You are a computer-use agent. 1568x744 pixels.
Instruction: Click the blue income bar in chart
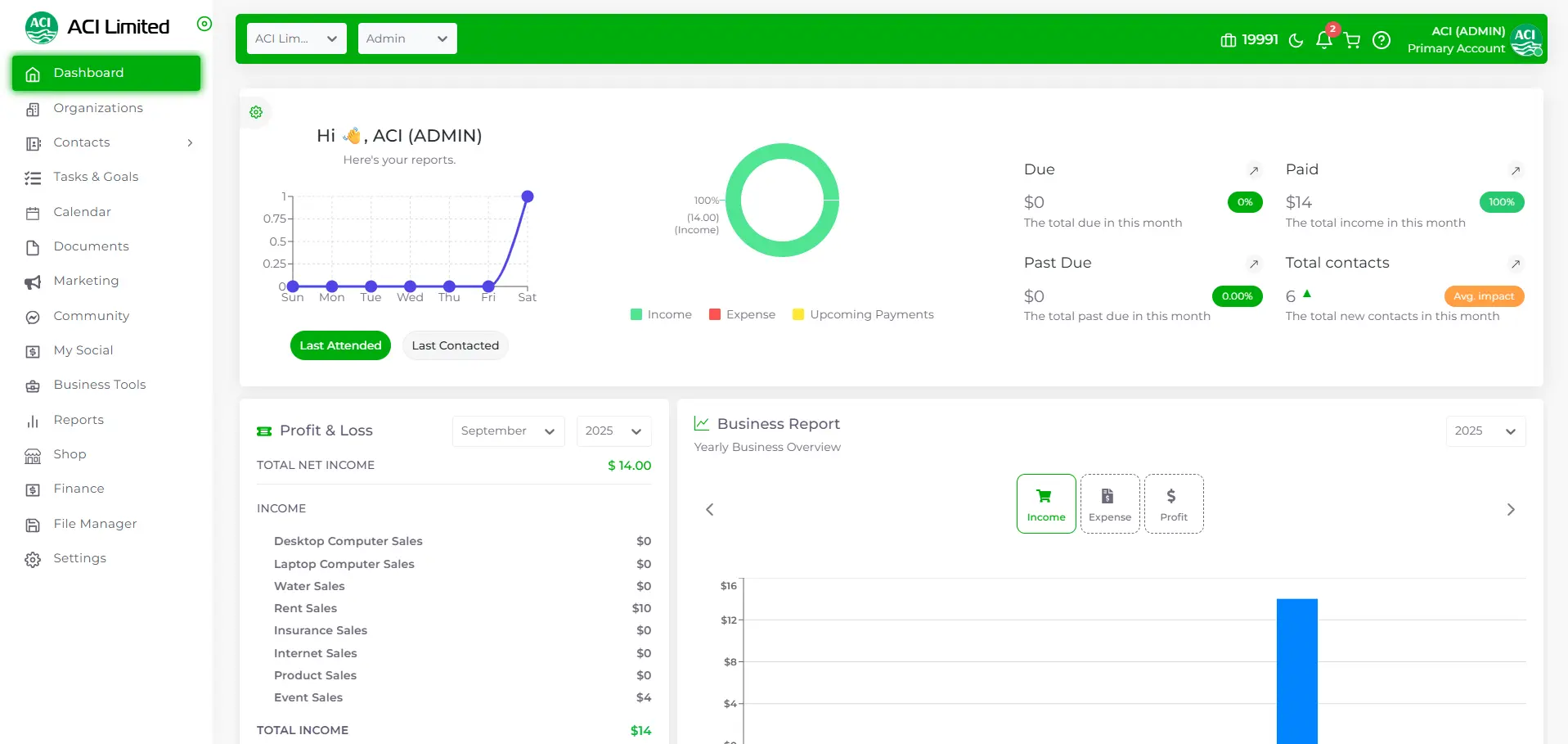[1296, 671]
